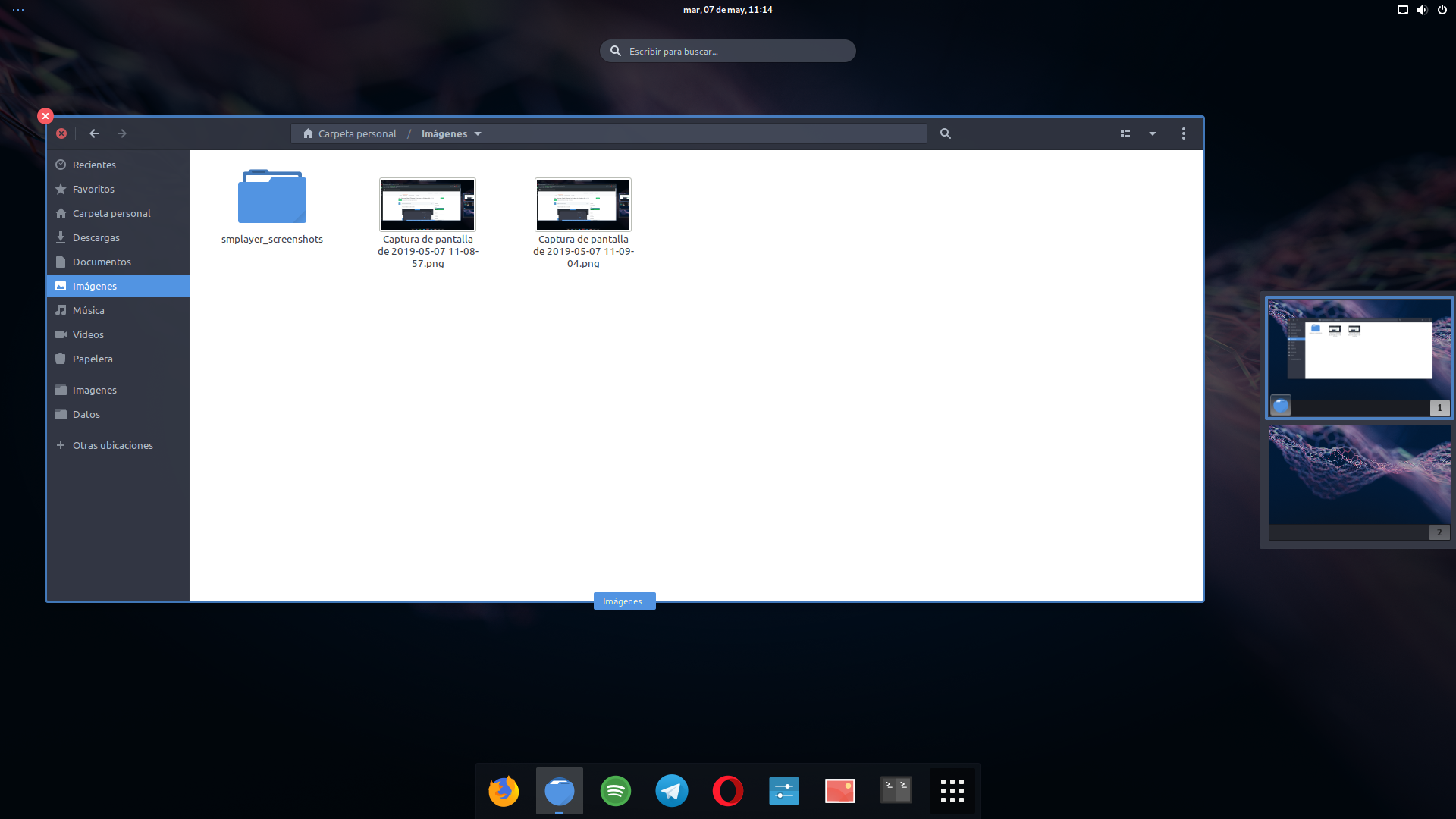This screenshot has height=819, width=1456.
Task: Launch the terminal from the dock
Action: pos(896,791)
